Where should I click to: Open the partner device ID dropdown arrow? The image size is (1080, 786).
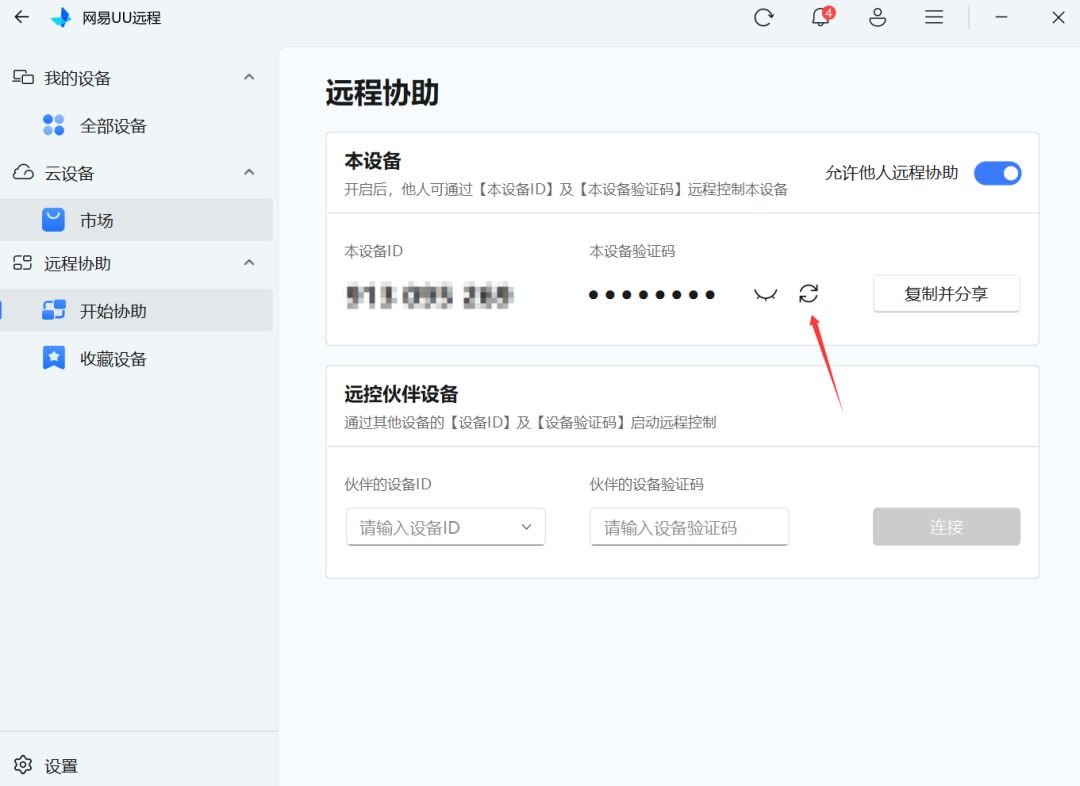click(x=526, y=527)
